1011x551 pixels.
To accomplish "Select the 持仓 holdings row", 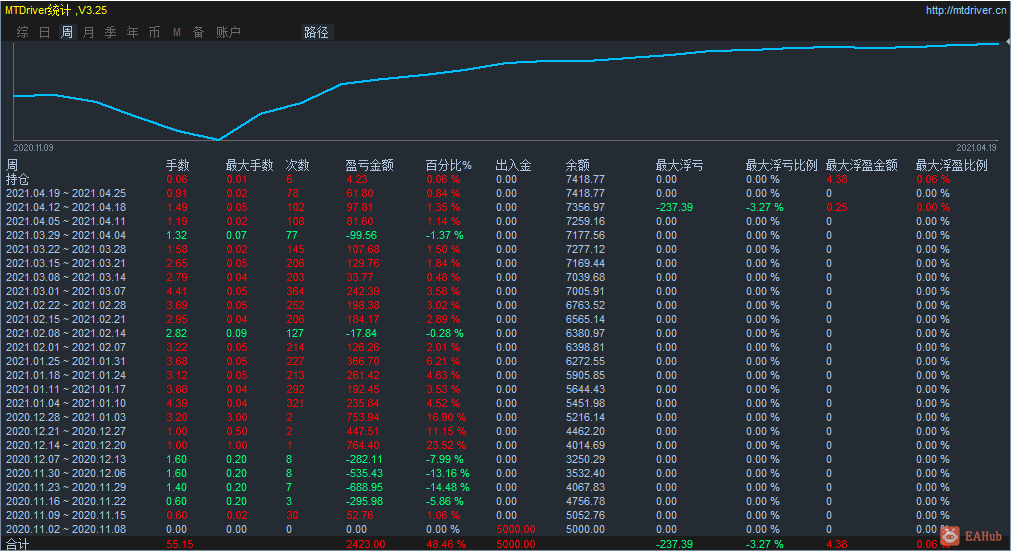I will click(18, 179).
